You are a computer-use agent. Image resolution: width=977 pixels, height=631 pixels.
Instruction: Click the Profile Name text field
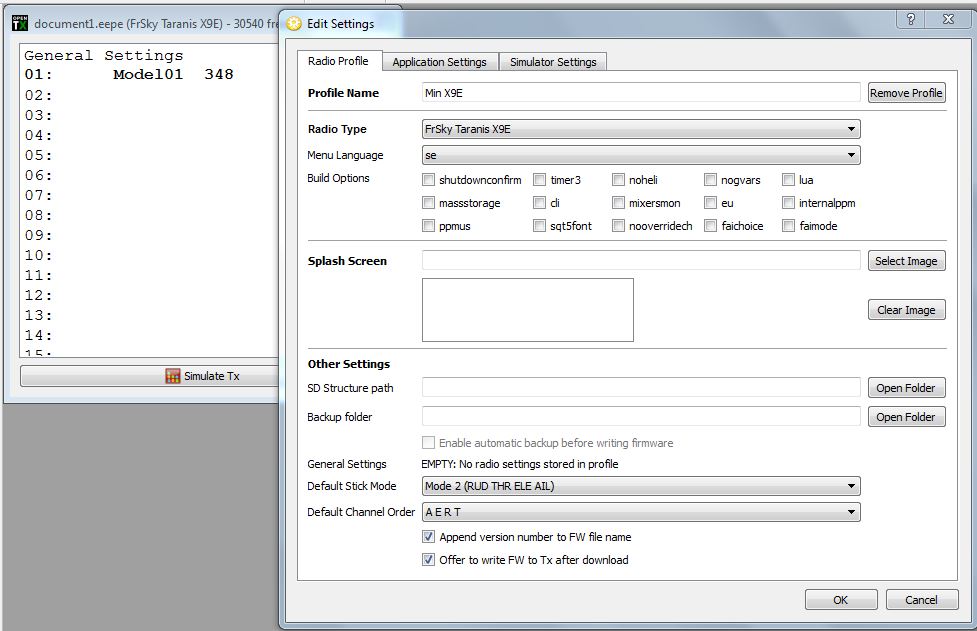coord(640,93)
